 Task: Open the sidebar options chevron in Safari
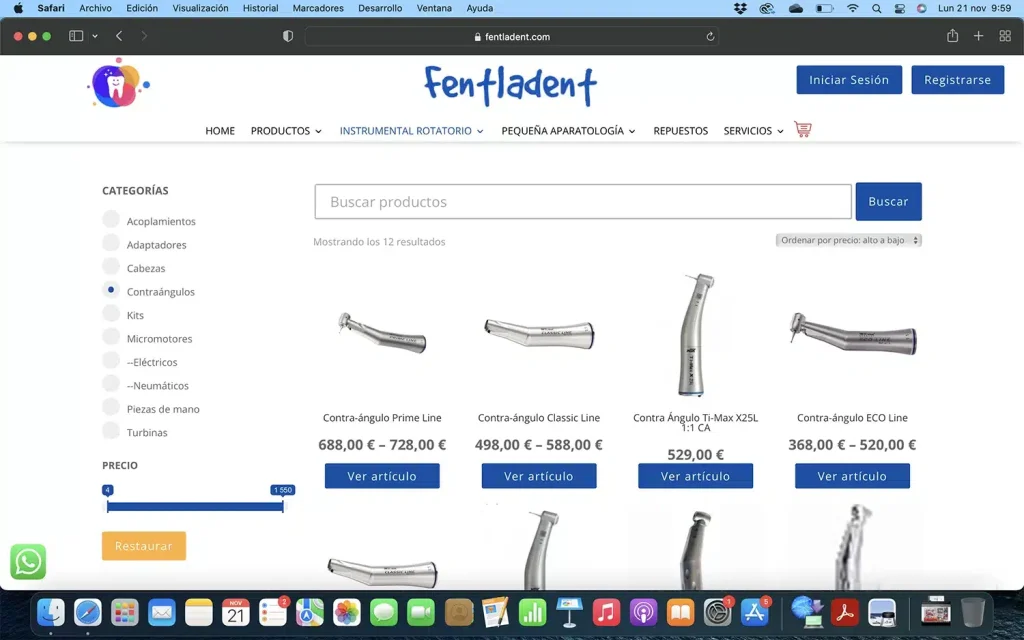point(95,36)
